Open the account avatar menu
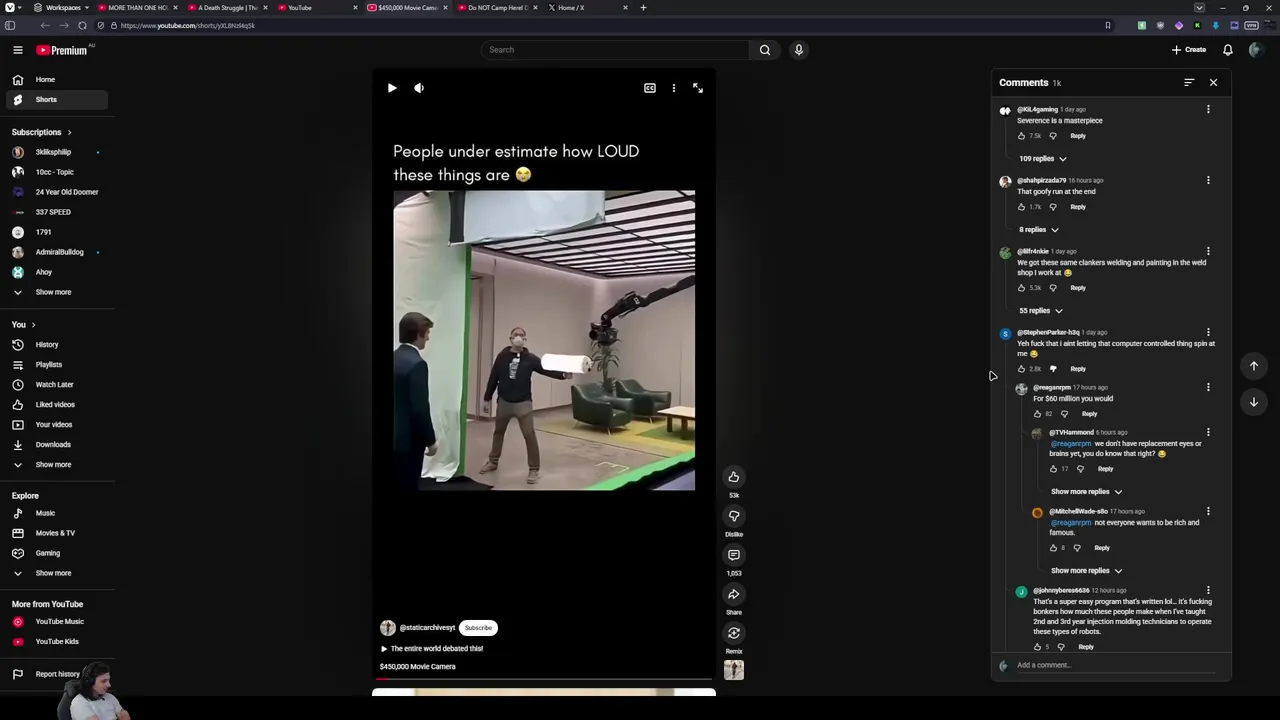This screenshot has height=720, width=1280. [x=1256, y=50]
